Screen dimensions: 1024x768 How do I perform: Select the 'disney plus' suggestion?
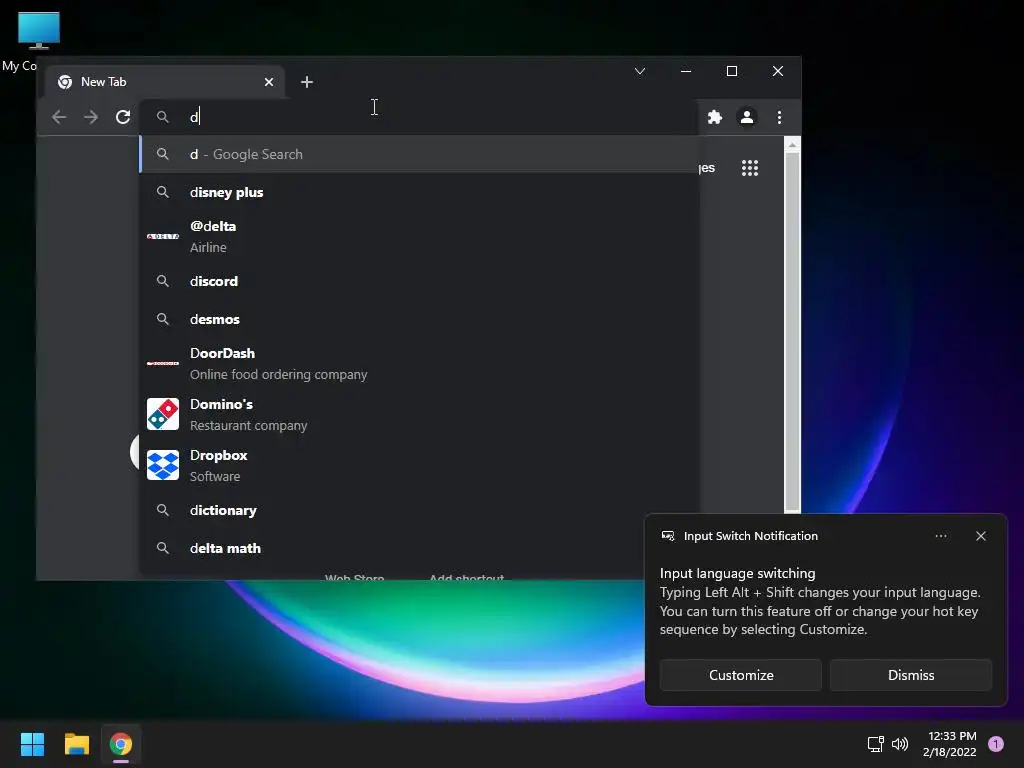pyautogui.click(x=419, y=192)
